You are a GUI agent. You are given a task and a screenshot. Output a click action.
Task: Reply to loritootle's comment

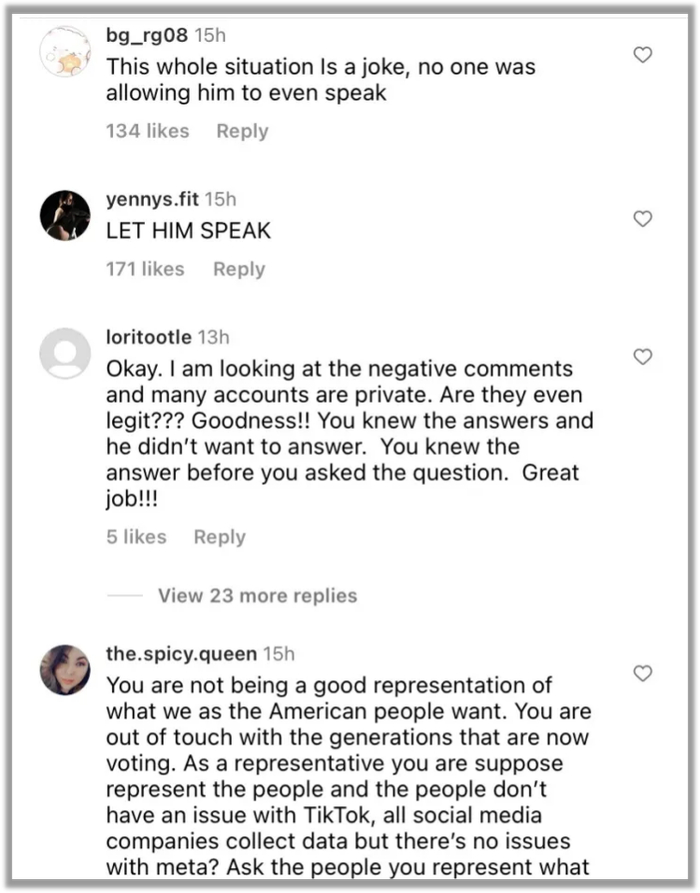[x=220, y=537]
